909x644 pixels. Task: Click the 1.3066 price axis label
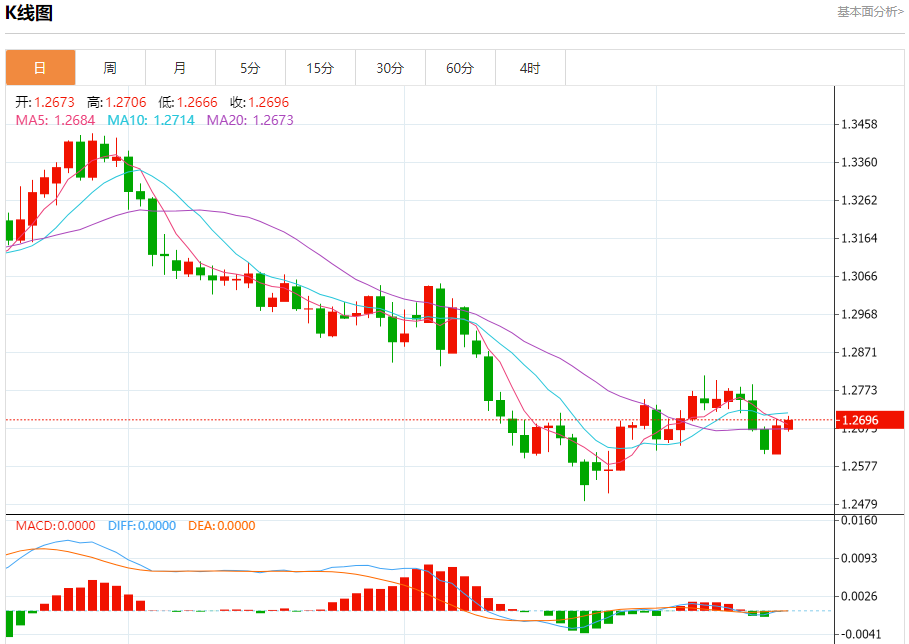(859, 276)
